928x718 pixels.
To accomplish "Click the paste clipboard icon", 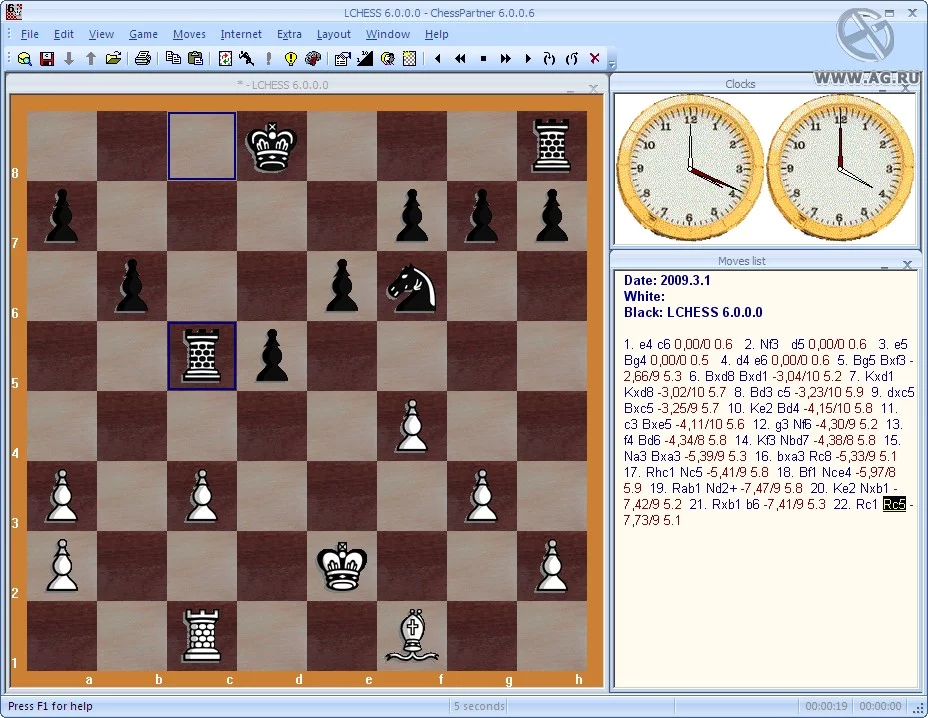I will coord(195,59).
